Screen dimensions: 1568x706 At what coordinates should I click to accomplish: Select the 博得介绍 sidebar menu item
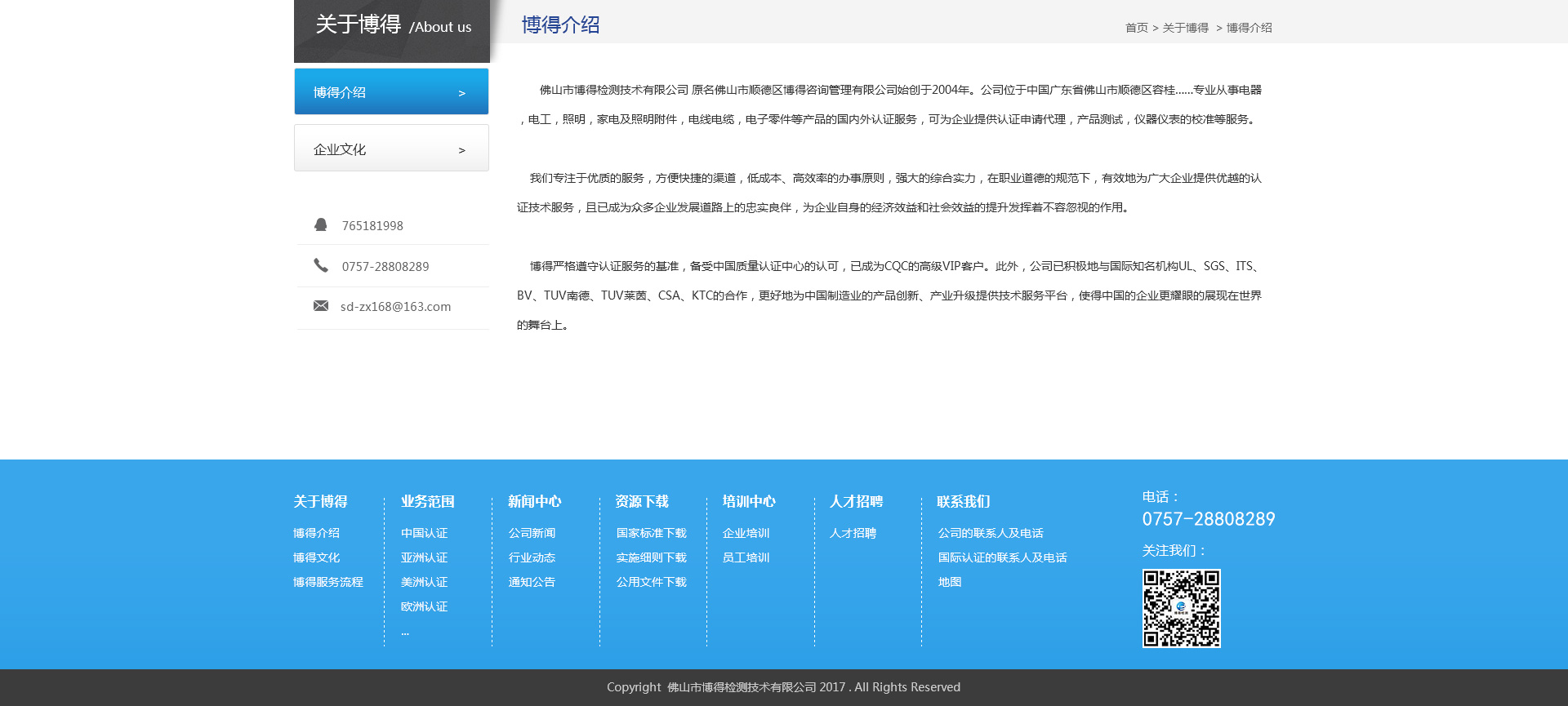coord(391,92)
